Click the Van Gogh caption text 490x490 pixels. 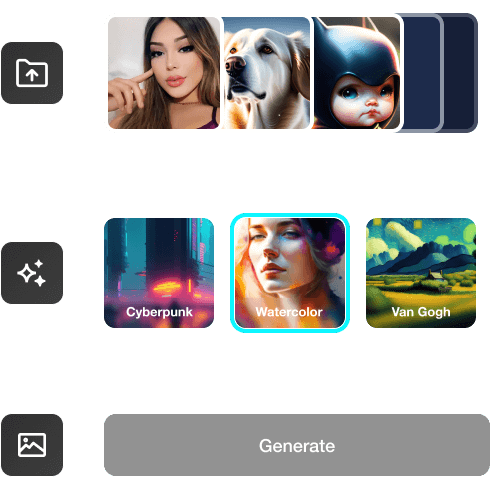coord(421,312)
